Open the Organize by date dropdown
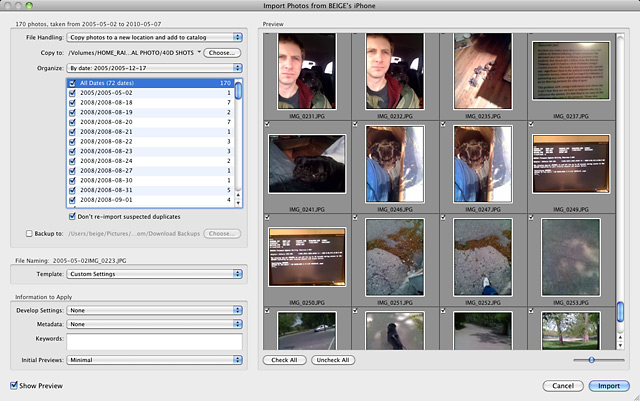This screenshot has height=401, width=640. [154, 68]
